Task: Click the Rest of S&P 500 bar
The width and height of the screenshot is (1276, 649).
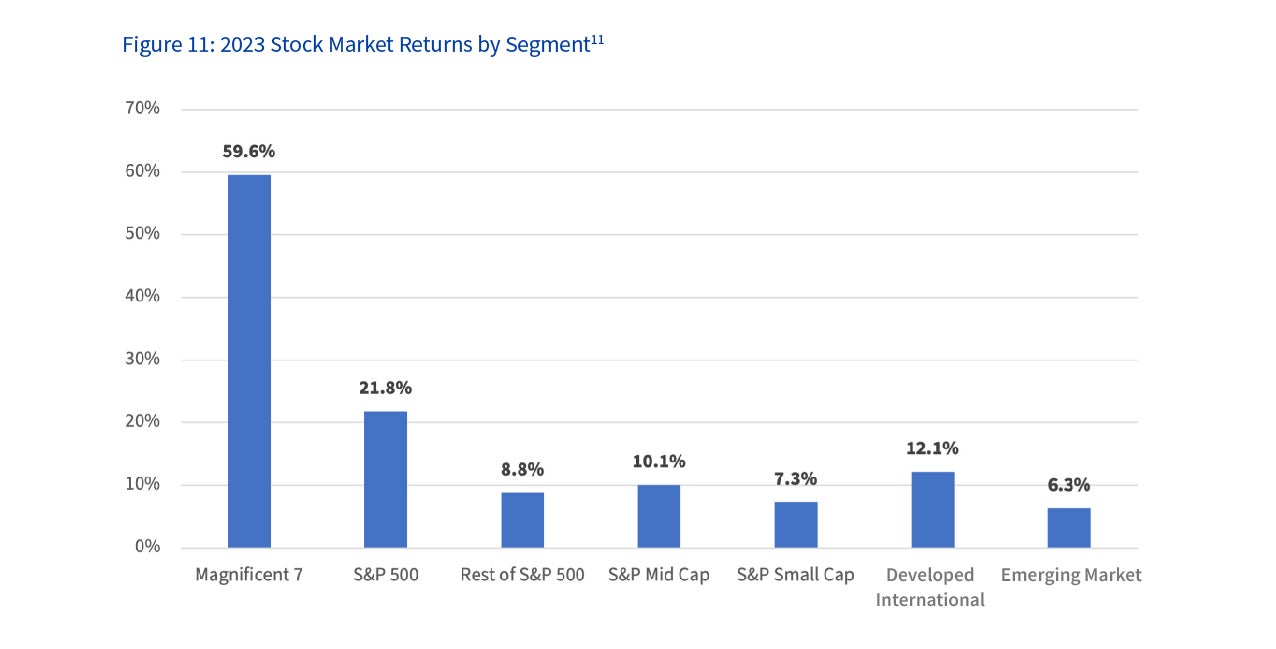Action: point(522,520)
